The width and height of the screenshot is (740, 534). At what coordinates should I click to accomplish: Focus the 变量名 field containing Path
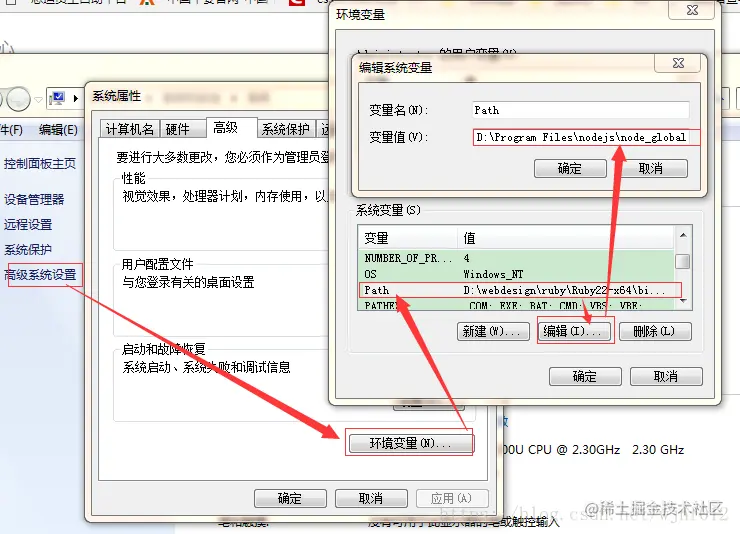pos(580,110)
